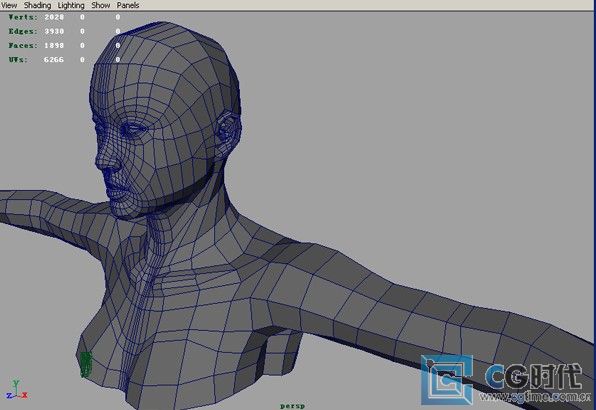Click the 'Verts:' count label
Image resolution: width=596 pixels, height=410 pixels.
click(23, 17)
